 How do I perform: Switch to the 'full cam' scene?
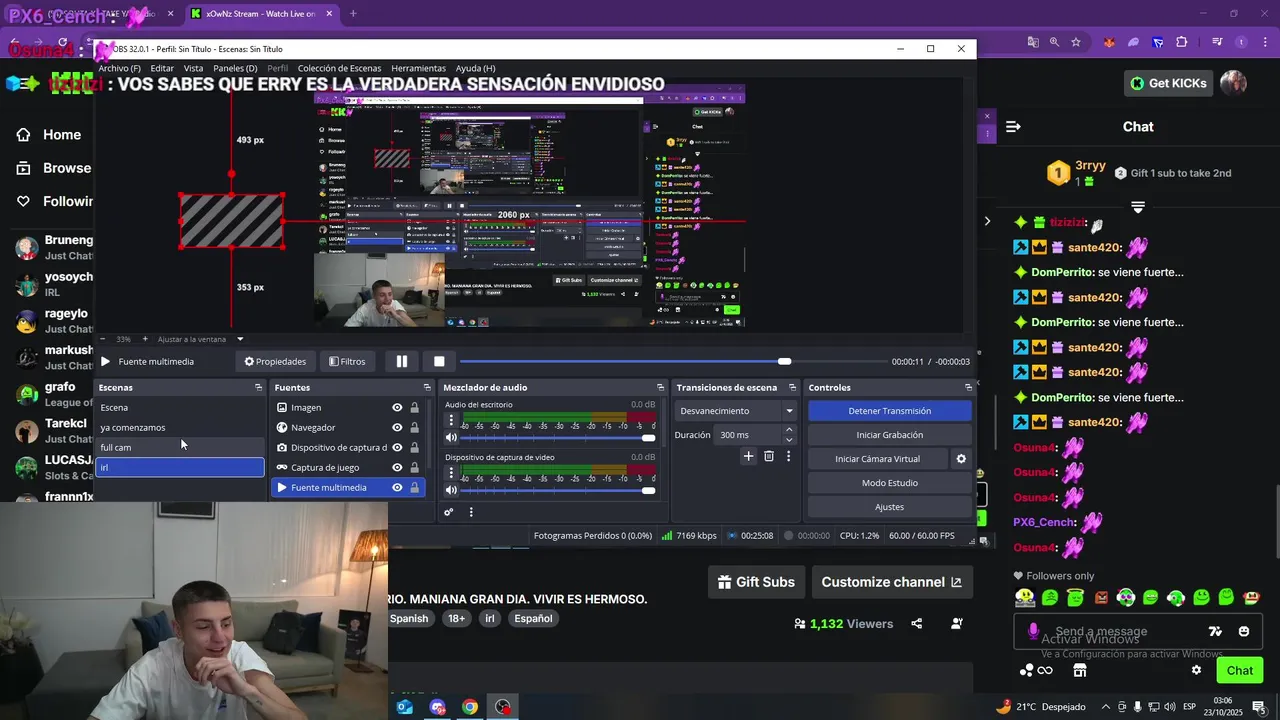pyautogui.click(x=180, y=447)
